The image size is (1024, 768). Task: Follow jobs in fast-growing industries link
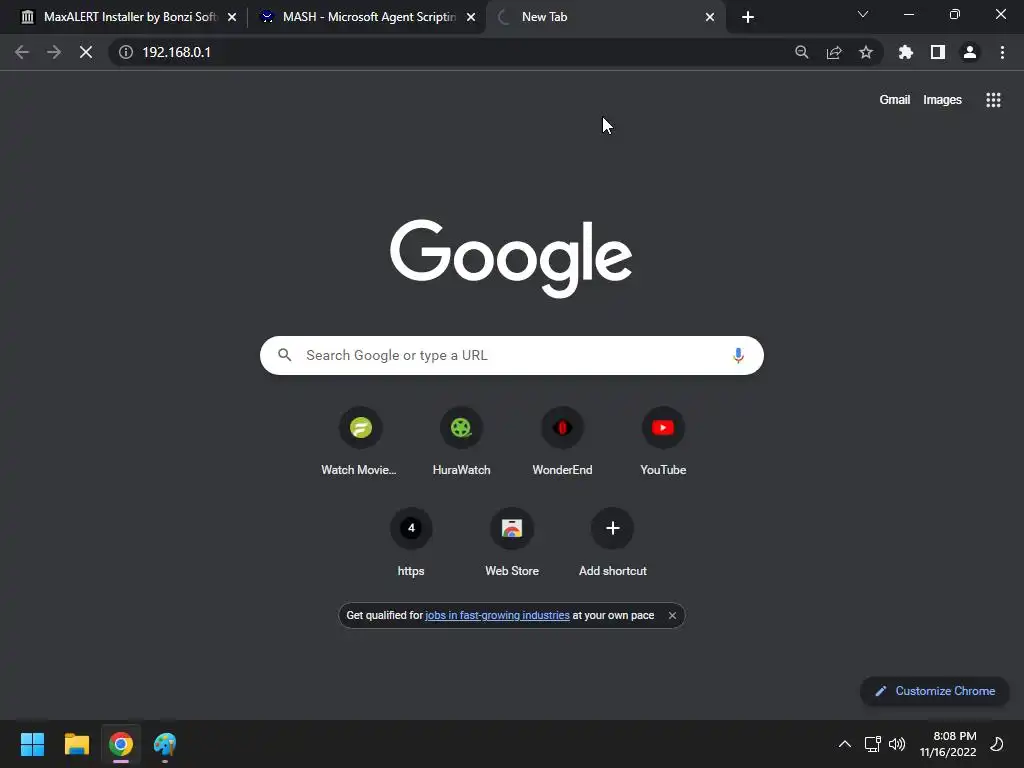(497, 615)
